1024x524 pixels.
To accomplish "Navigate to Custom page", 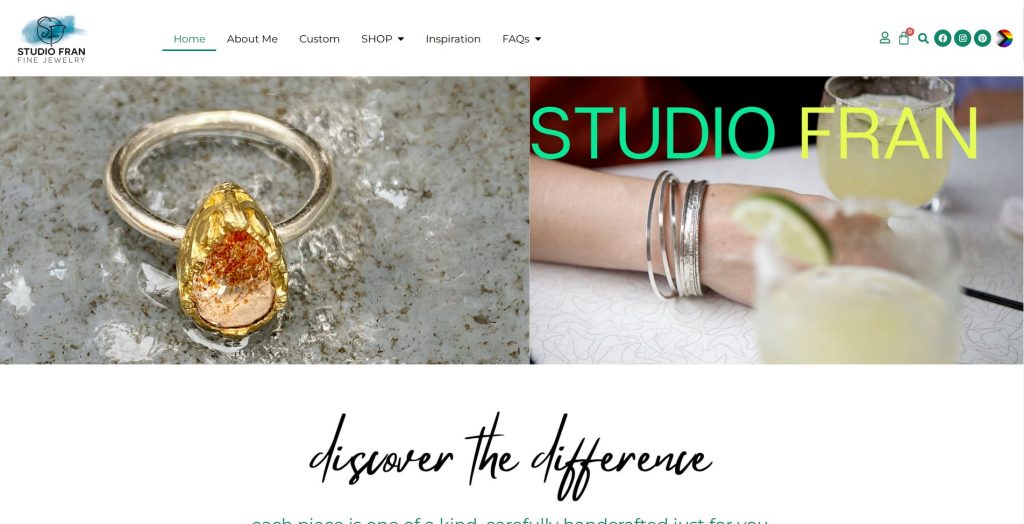I will click(319, 39).
